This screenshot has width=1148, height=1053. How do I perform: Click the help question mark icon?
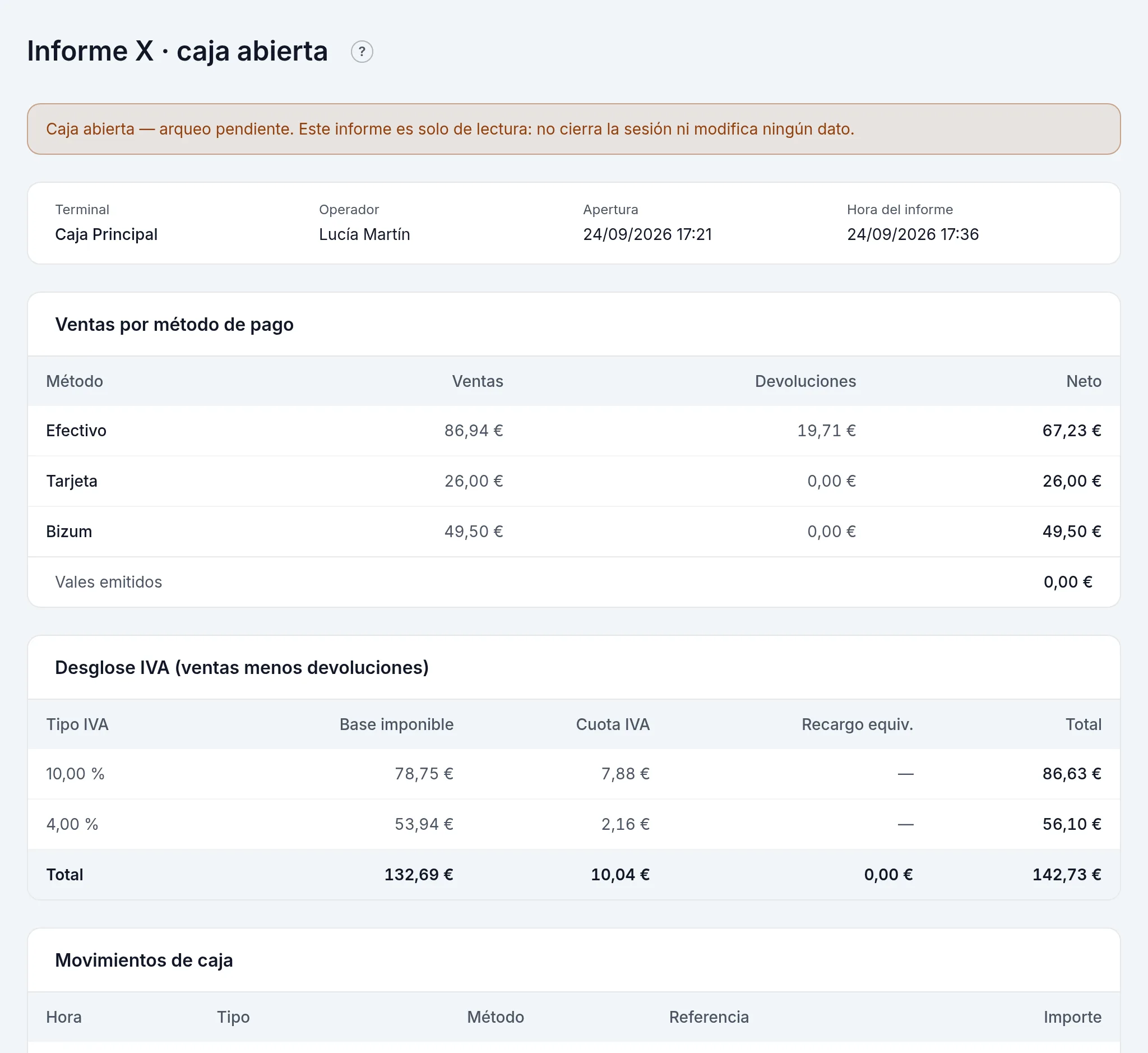(x=362, y=52)
